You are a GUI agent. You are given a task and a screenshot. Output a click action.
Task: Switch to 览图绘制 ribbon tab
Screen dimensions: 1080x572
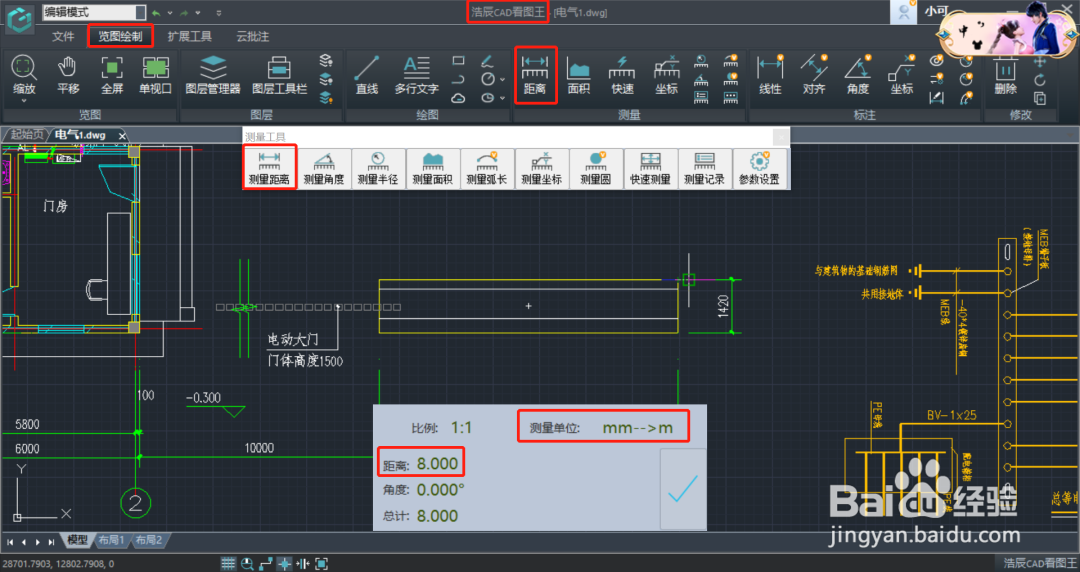(120, 36)
